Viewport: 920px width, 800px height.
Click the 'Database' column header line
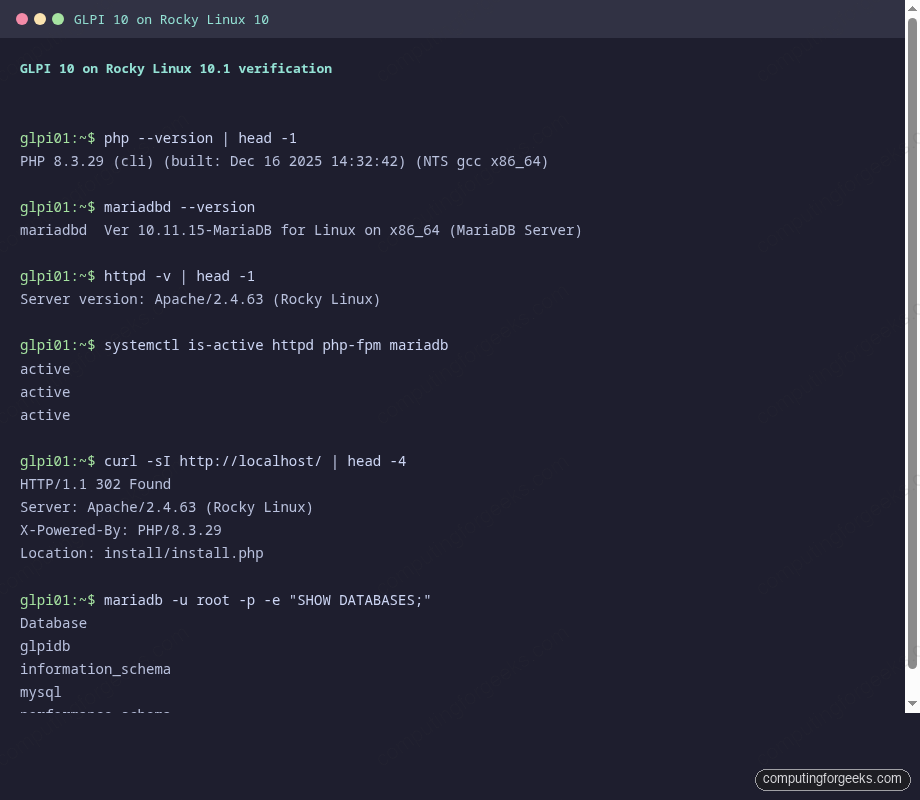53,623
